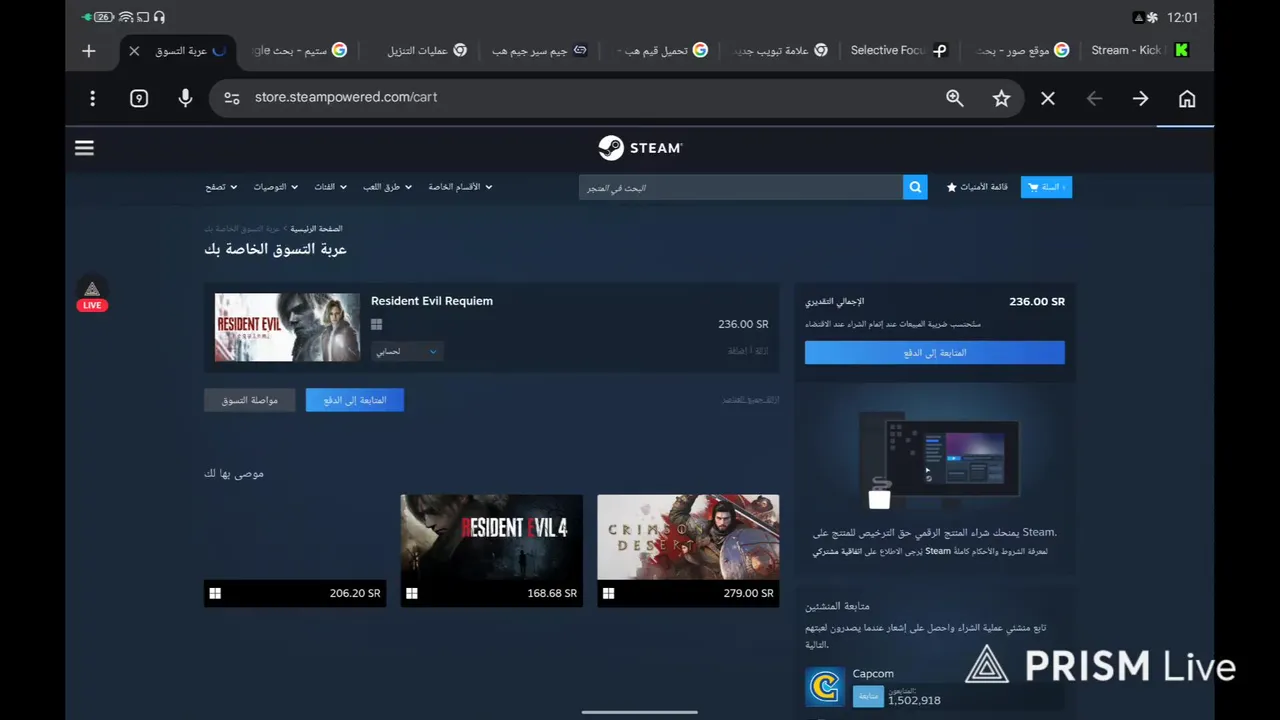Click the Resident Evil Requiem title link
This screenshot has height=720, width=1280.
(432, 301)
